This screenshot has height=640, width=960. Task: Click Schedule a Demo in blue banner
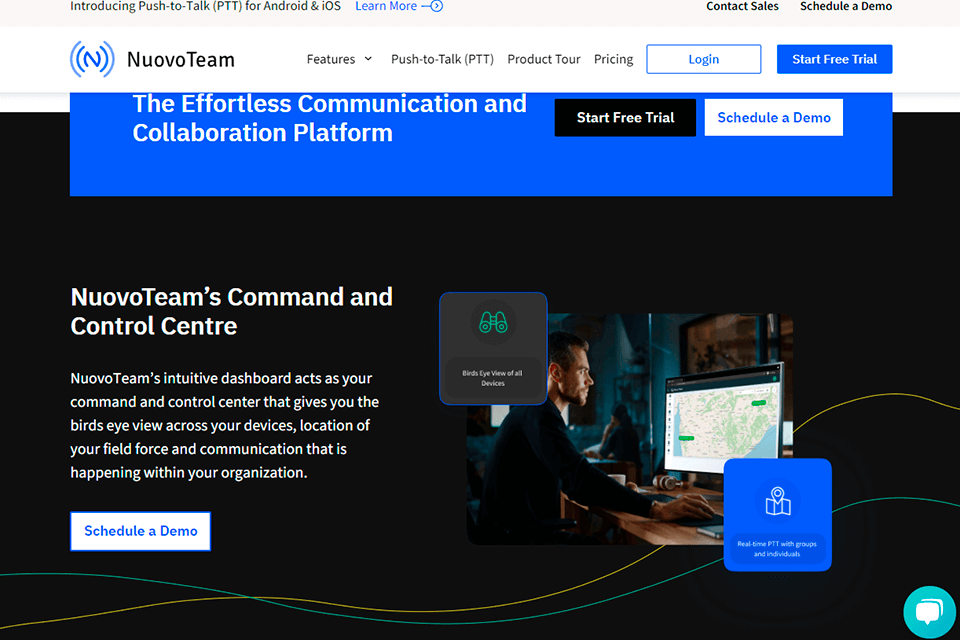click(x=773, y=118)
